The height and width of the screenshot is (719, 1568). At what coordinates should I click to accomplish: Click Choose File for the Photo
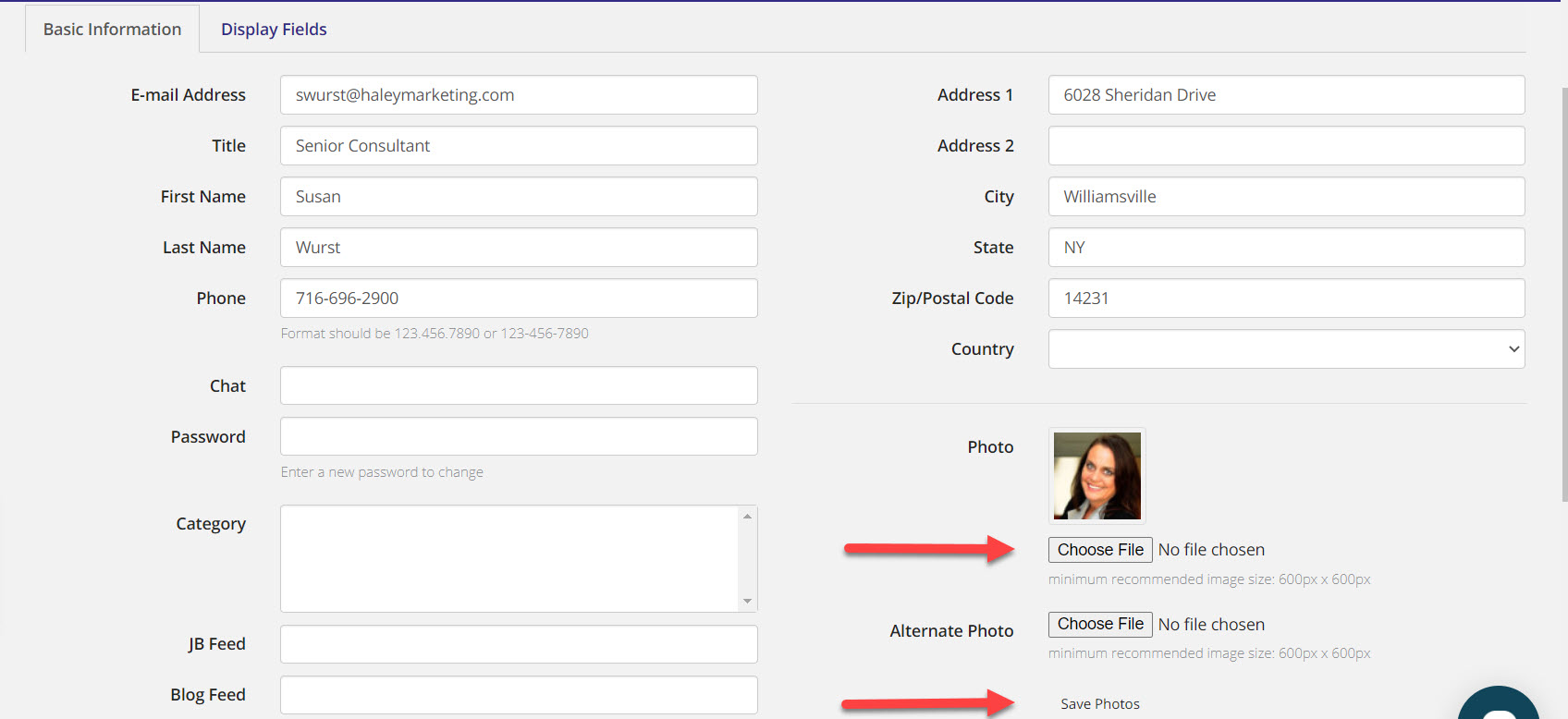click(x=1099, y=550)
